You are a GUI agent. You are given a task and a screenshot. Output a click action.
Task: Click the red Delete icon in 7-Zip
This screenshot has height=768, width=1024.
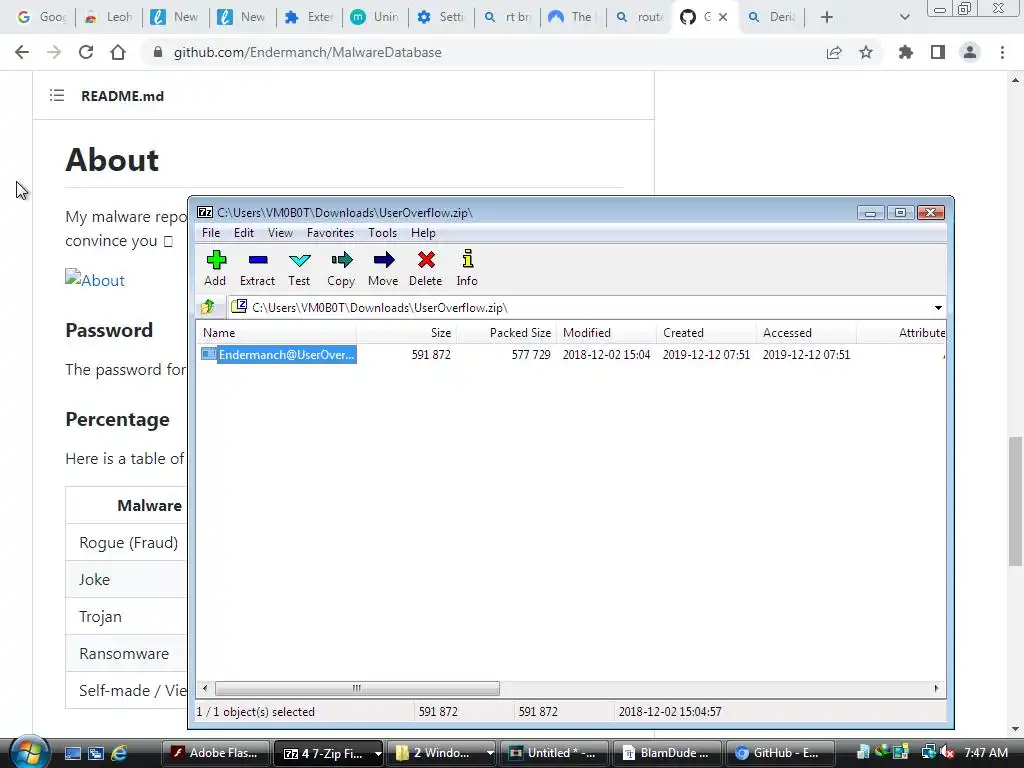426,260
